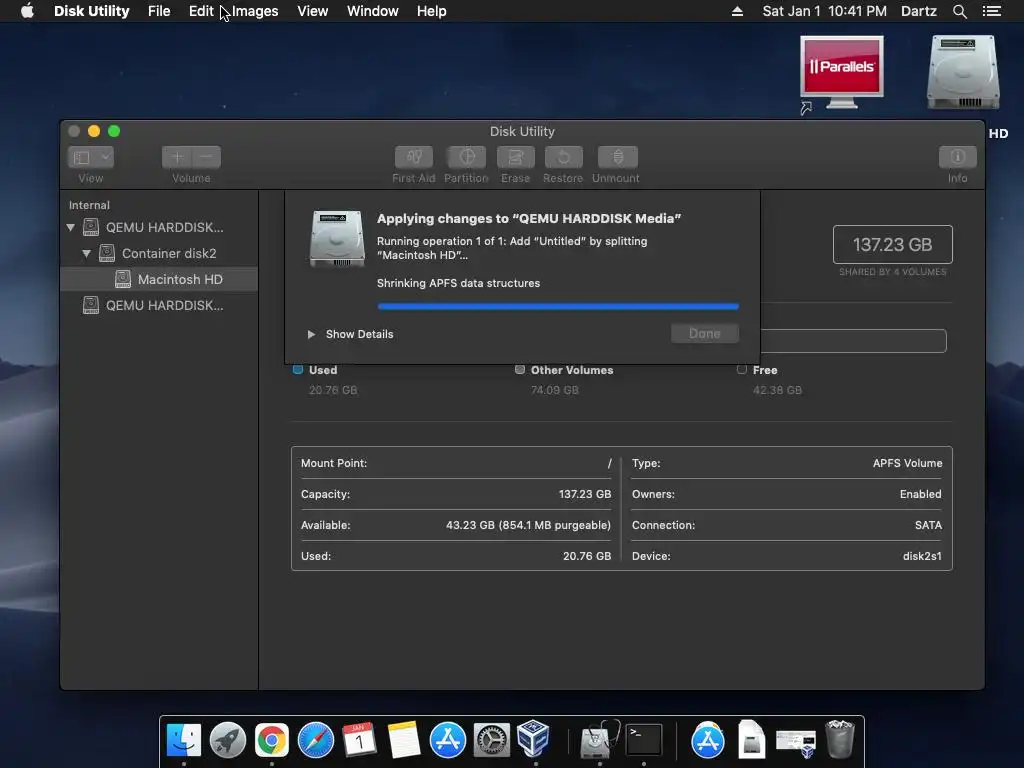Click the disk2s1 device value

(922, 556)
